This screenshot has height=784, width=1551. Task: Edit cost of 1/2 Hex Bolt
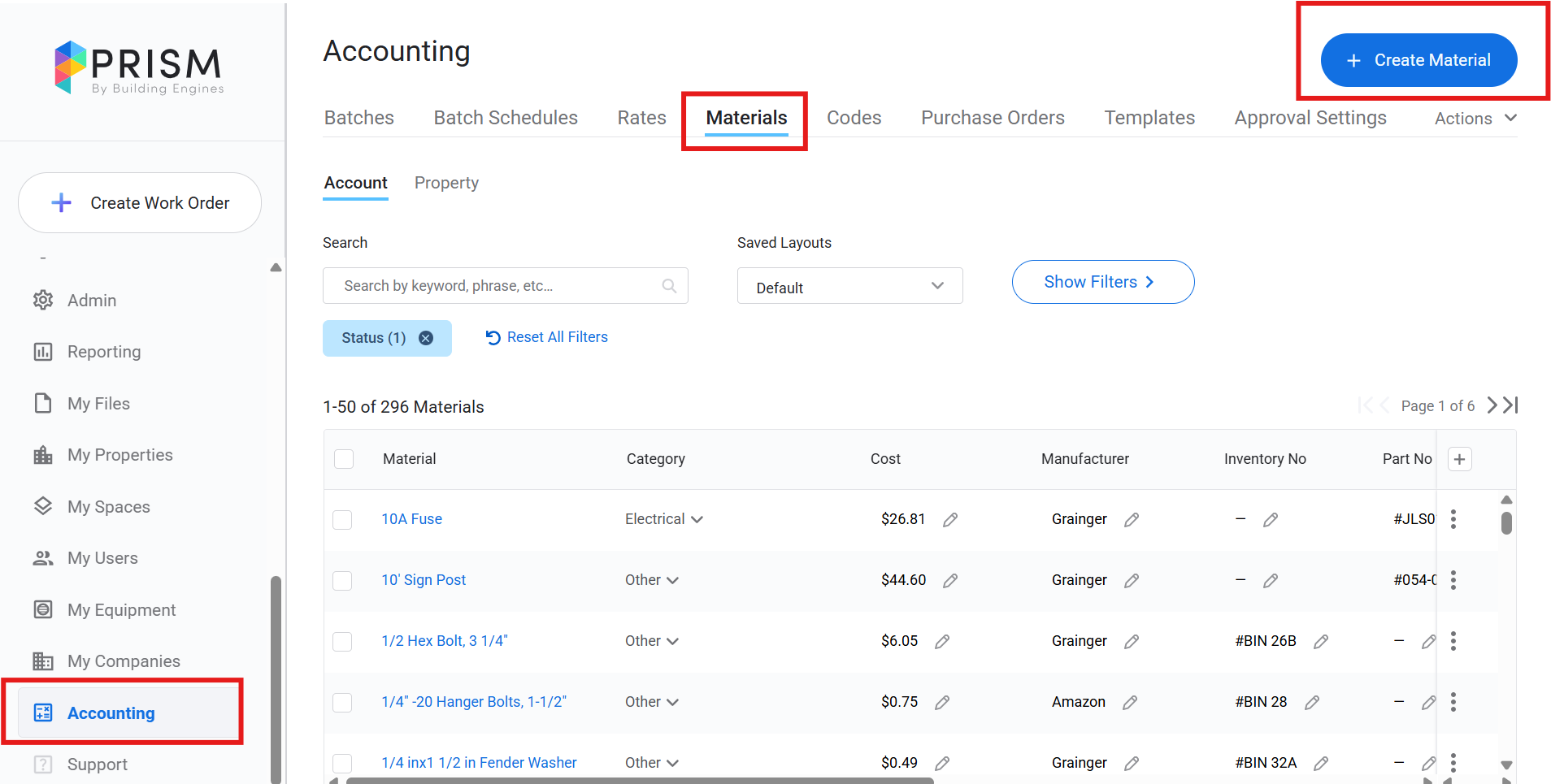point(942,641)
